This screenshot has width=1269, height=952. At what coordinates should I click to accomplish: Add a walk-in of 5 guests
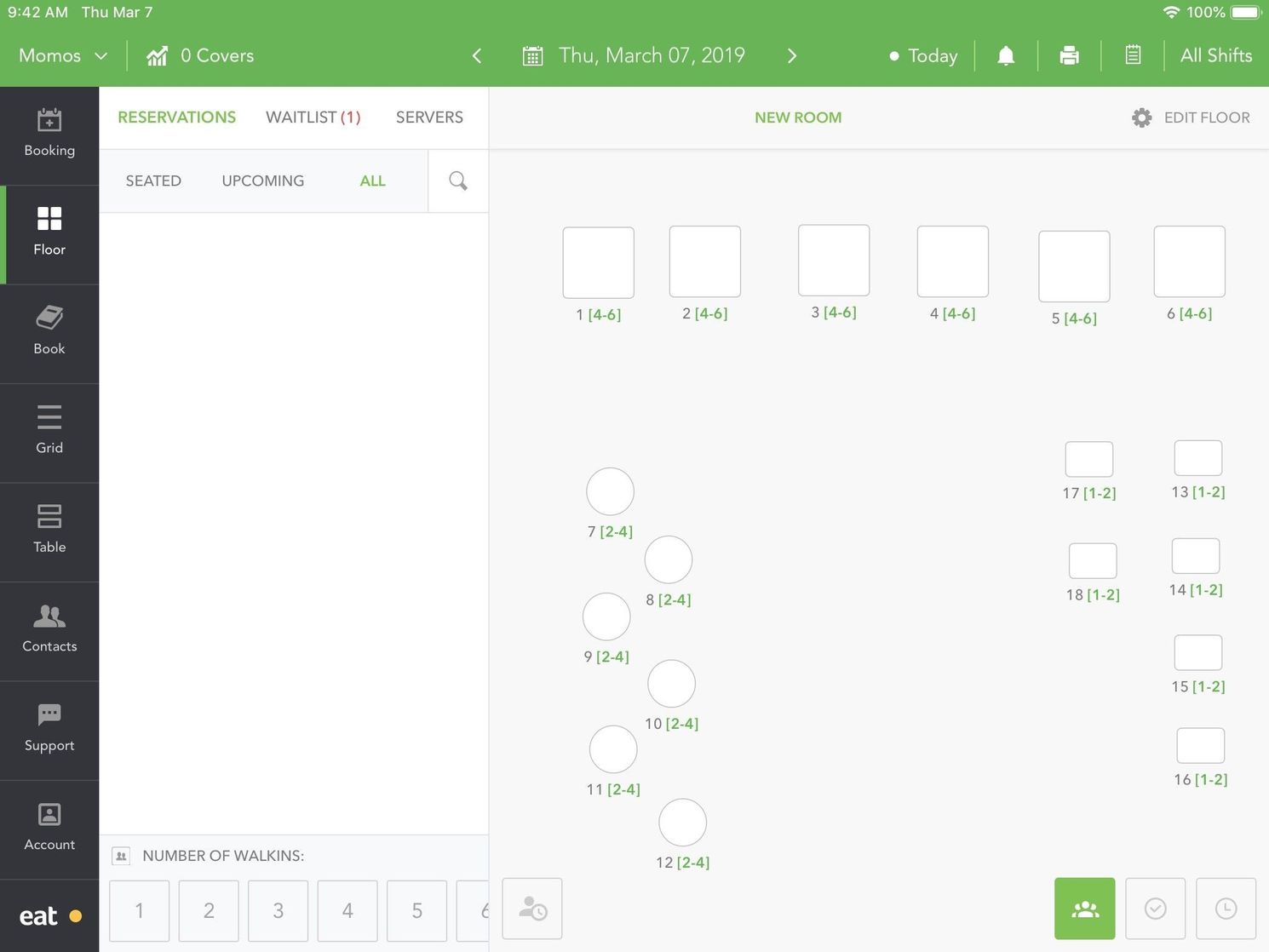coord(417,911)
